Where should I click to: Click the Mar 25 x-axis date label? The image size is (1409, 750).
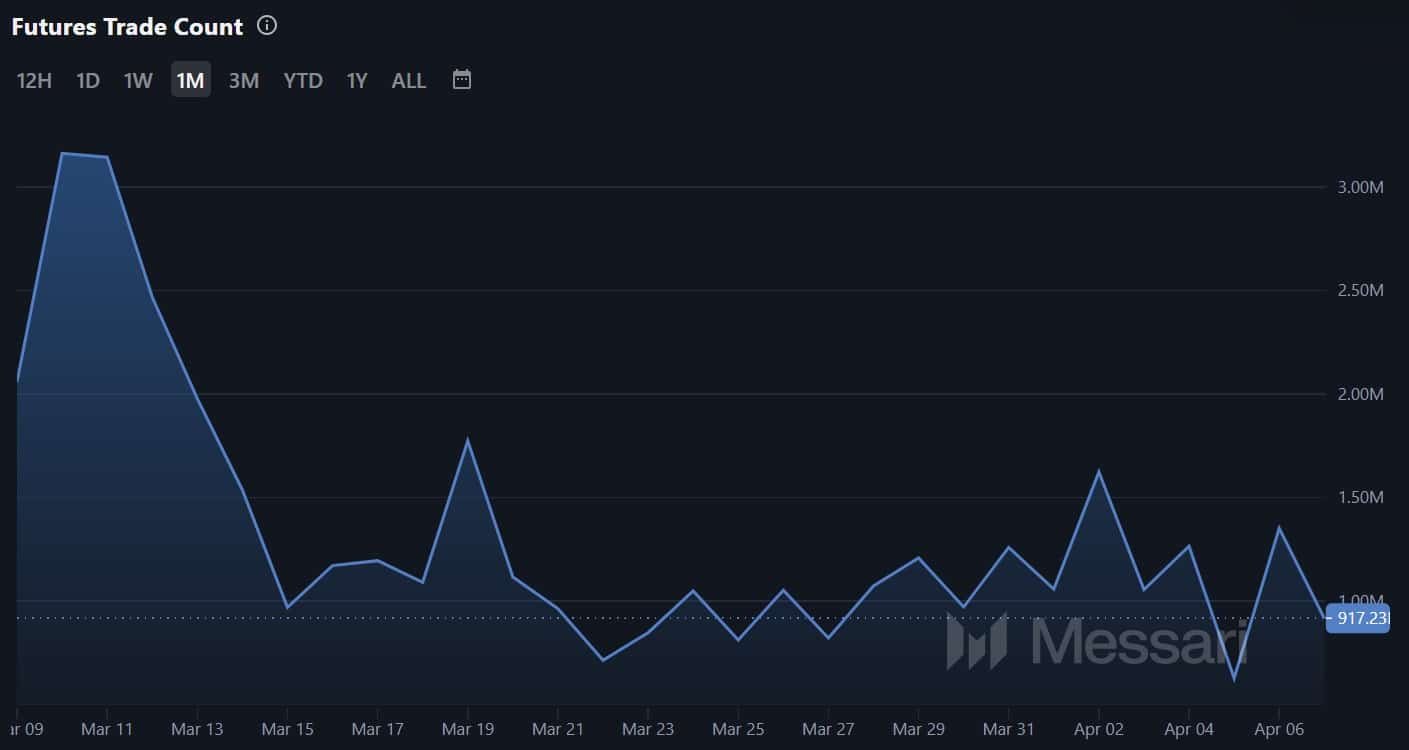(738, 729)
